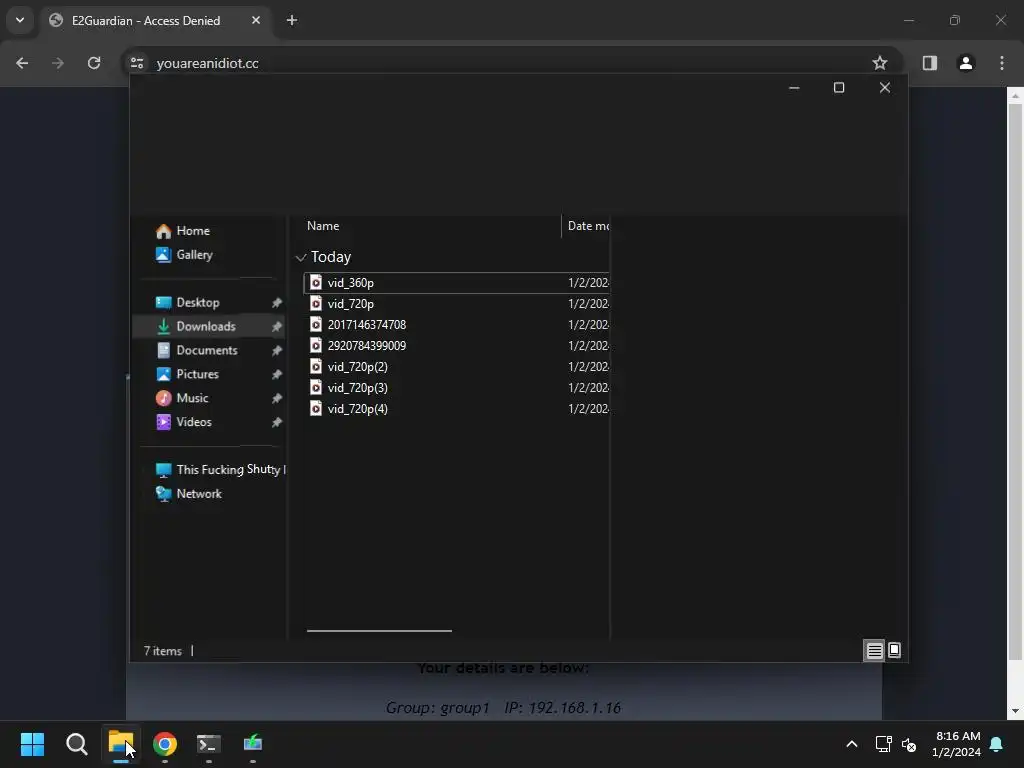
Task: Open the taskbar clock and date
Action: [x=956, y=744]
